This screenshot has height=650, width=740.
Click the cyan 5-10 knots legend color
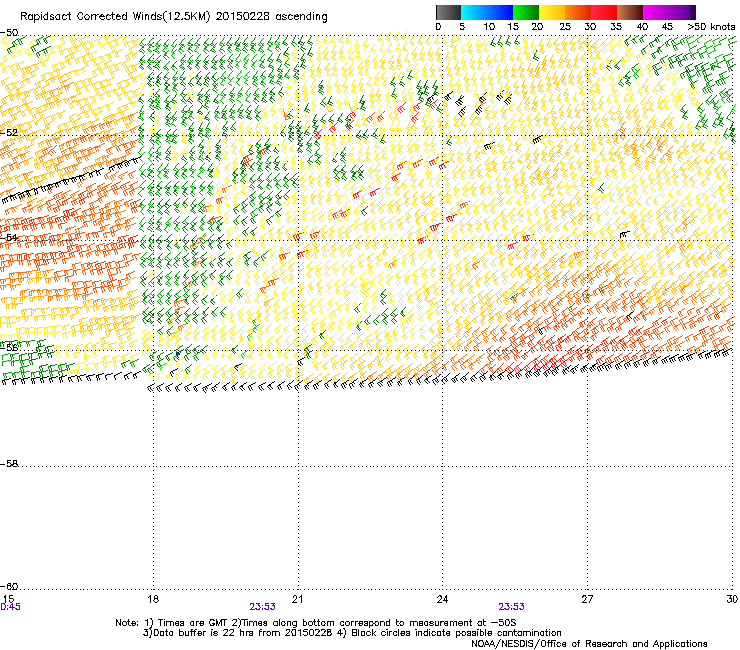(x=474, y=12)
